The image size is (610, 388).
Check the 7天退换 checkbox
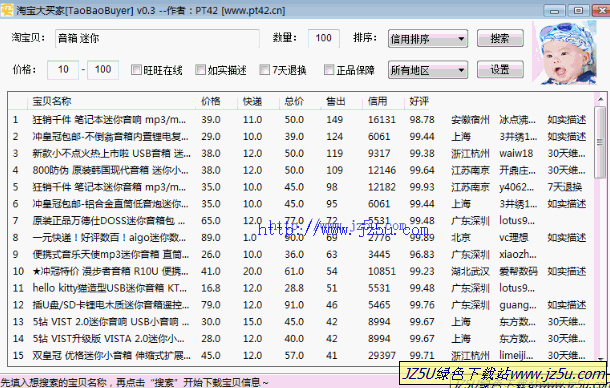pyautogui.click(x=265, y=70)
